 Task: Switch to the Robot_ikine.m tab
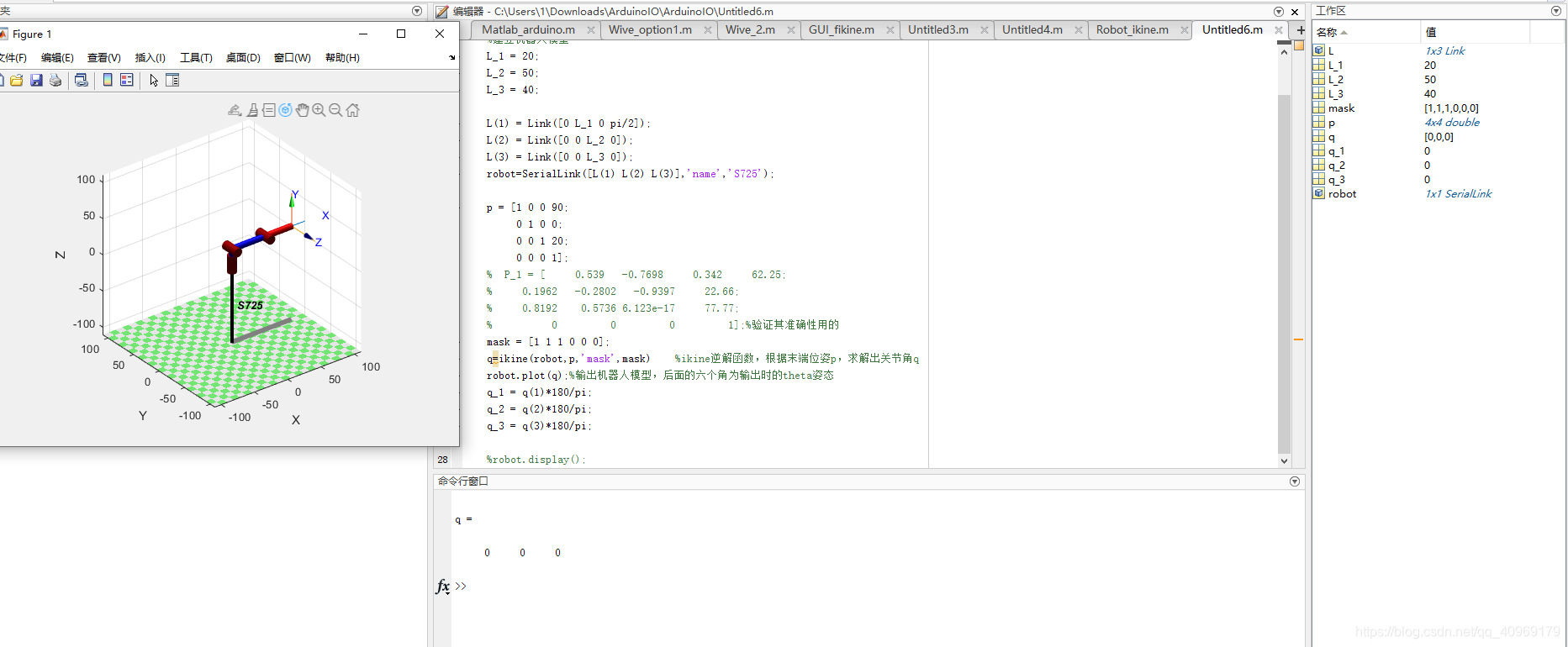[1132, 29]
